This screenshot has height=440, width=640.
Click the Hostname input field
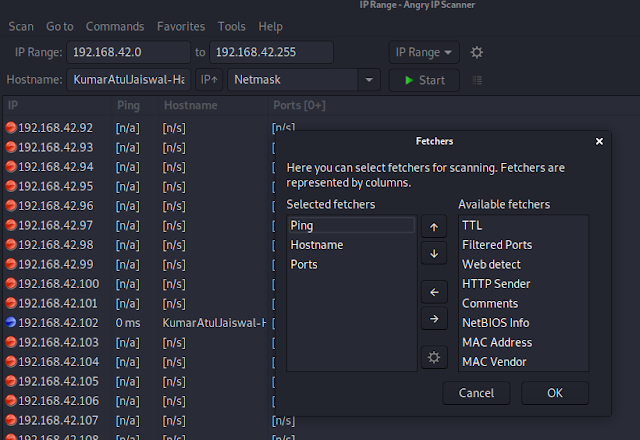point(129,80)
